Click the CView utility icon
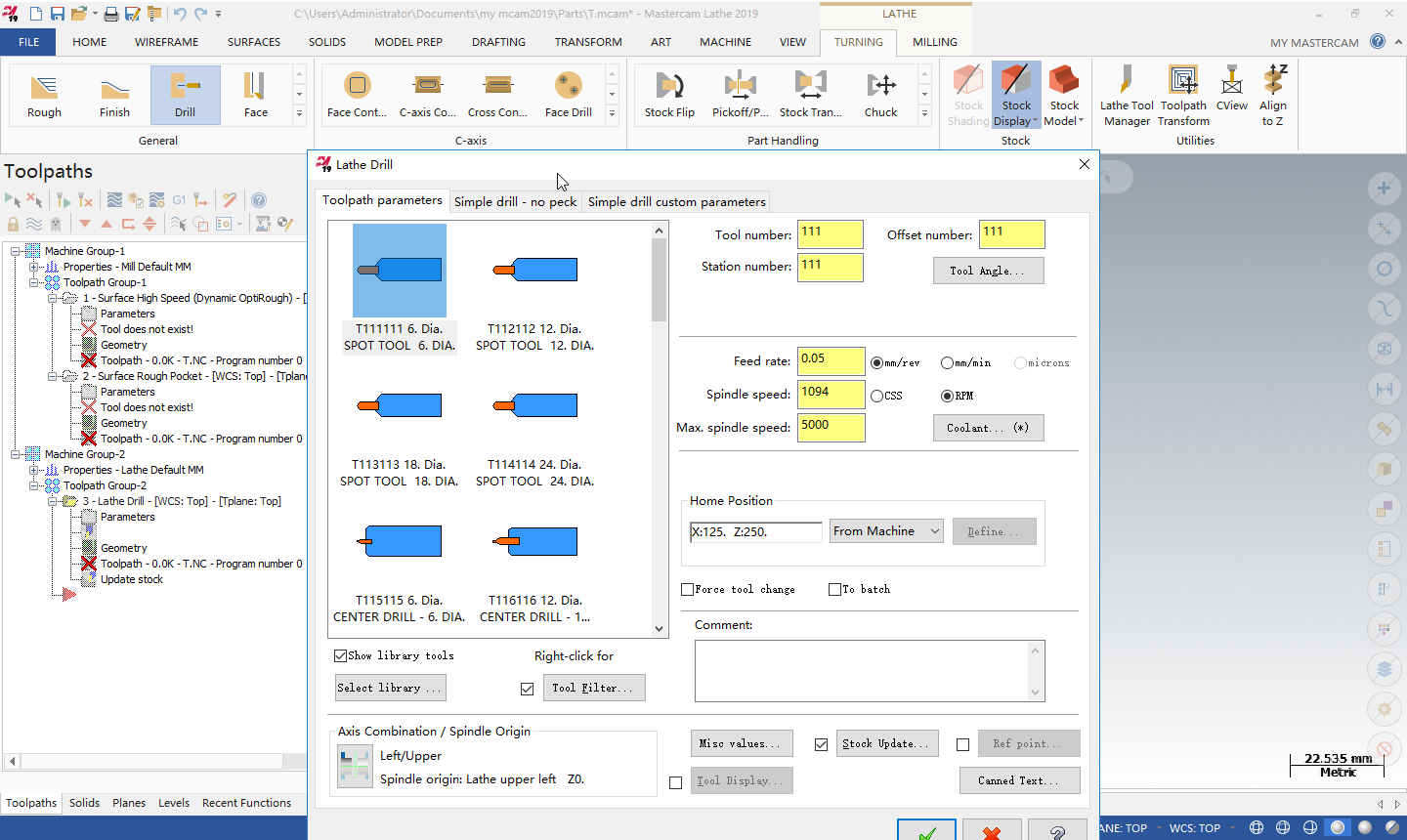This screenshot has width=1407, height=840. tap(1232, 88)
